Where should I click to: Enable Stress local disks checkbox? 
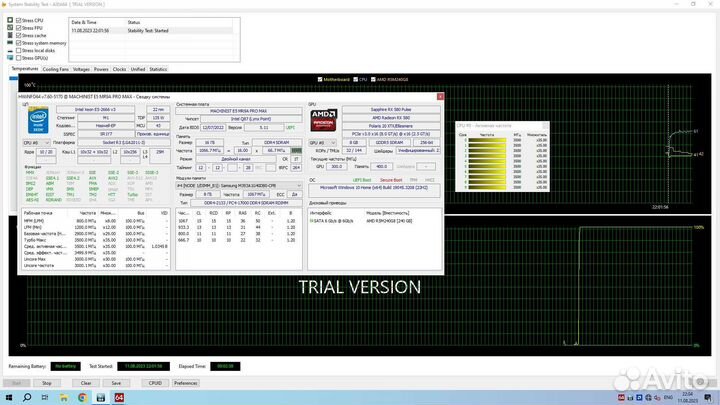pyautogui.click(x=19, y=51)
